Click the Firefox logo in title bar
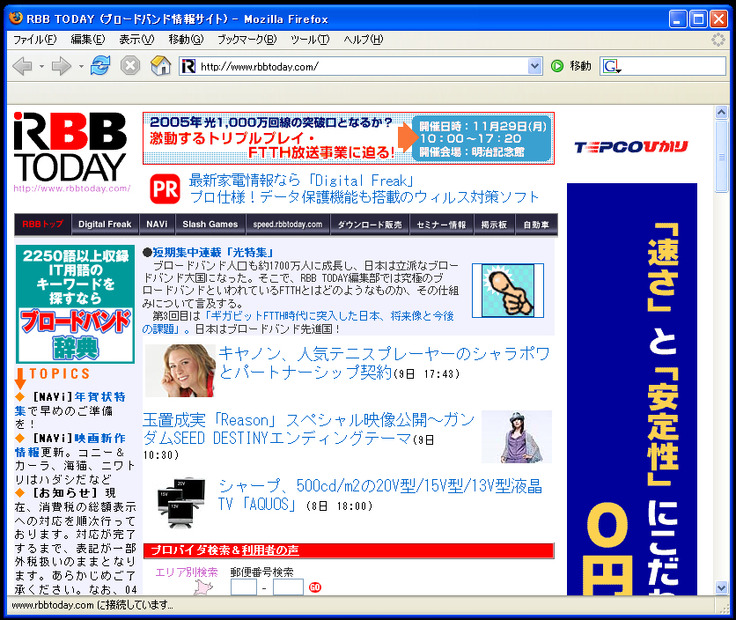 (16, 18)
